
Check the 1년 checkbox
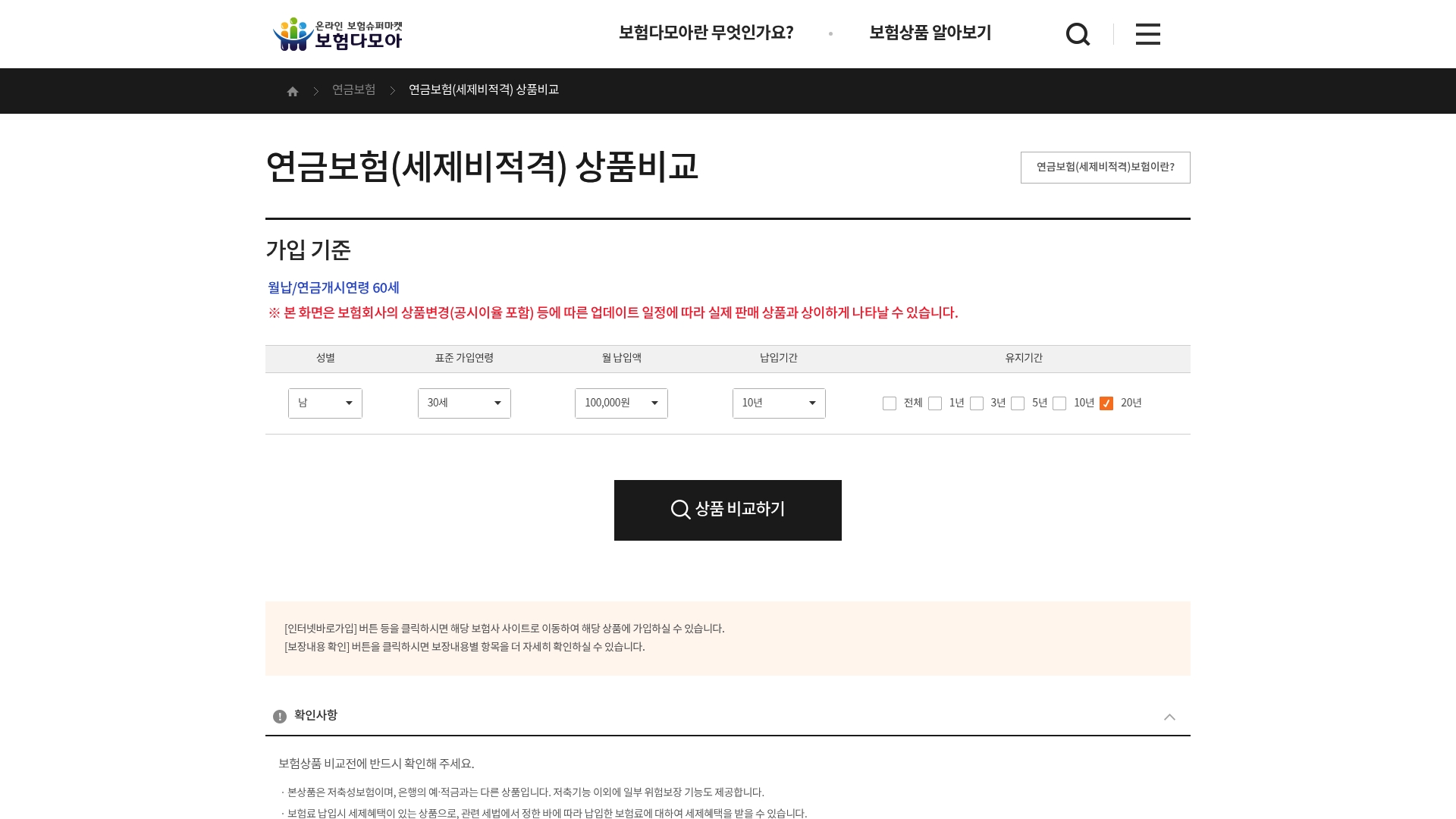(x=935, y=403)
